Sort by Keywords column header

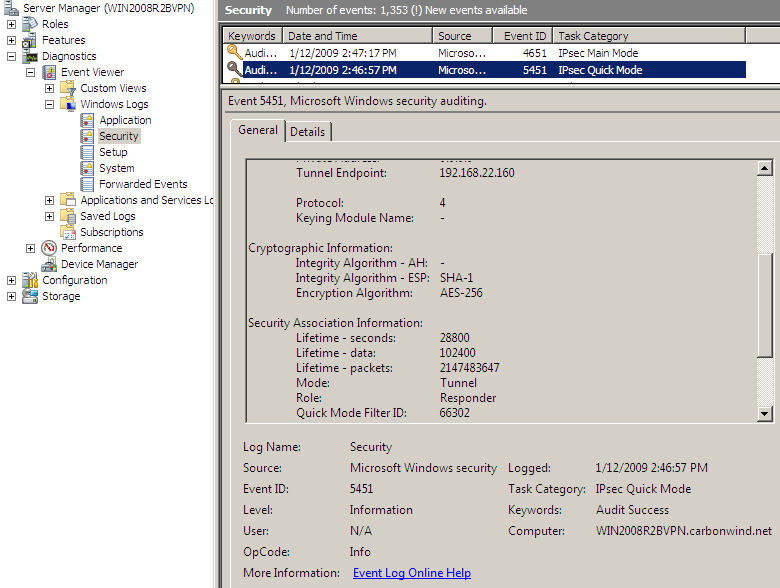252,36
